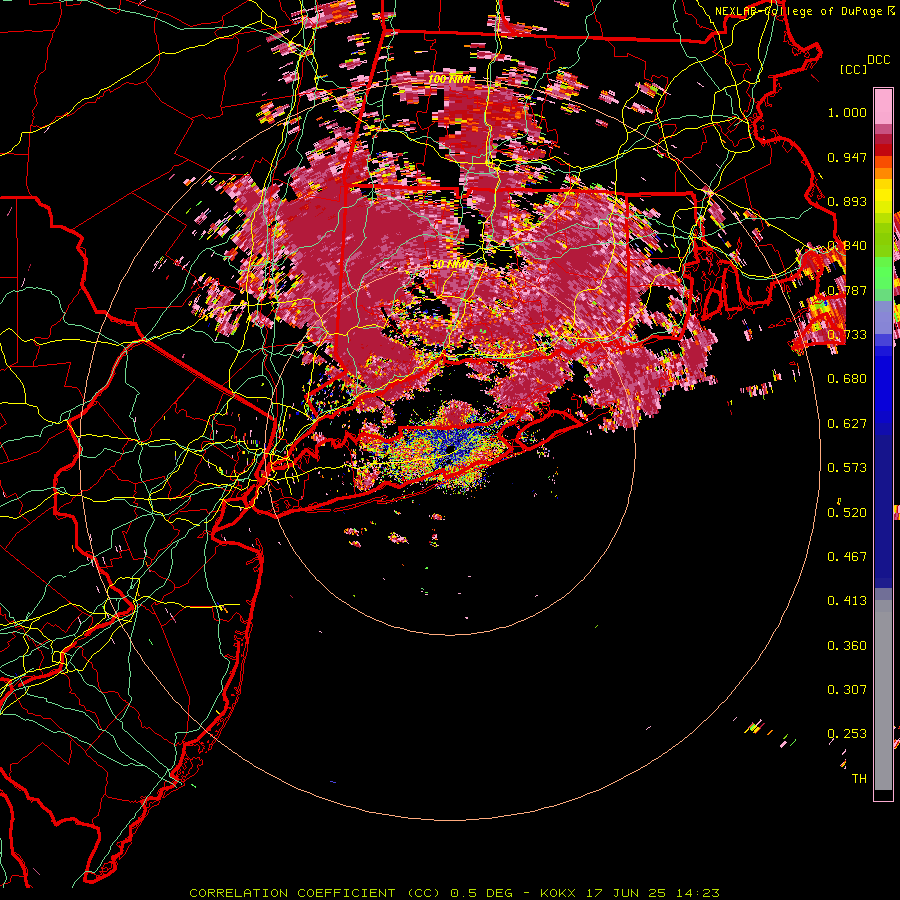
Task: Pick the bright green segment of the color scale
Action: [x=883, y=272]
